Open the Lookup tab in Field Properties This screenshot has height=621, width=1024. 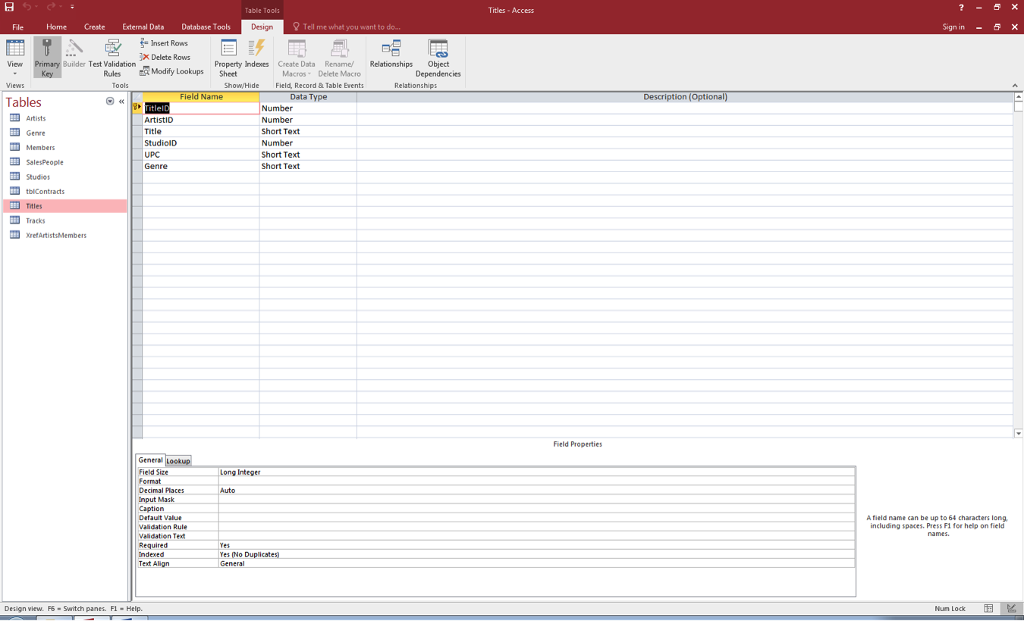179,461
